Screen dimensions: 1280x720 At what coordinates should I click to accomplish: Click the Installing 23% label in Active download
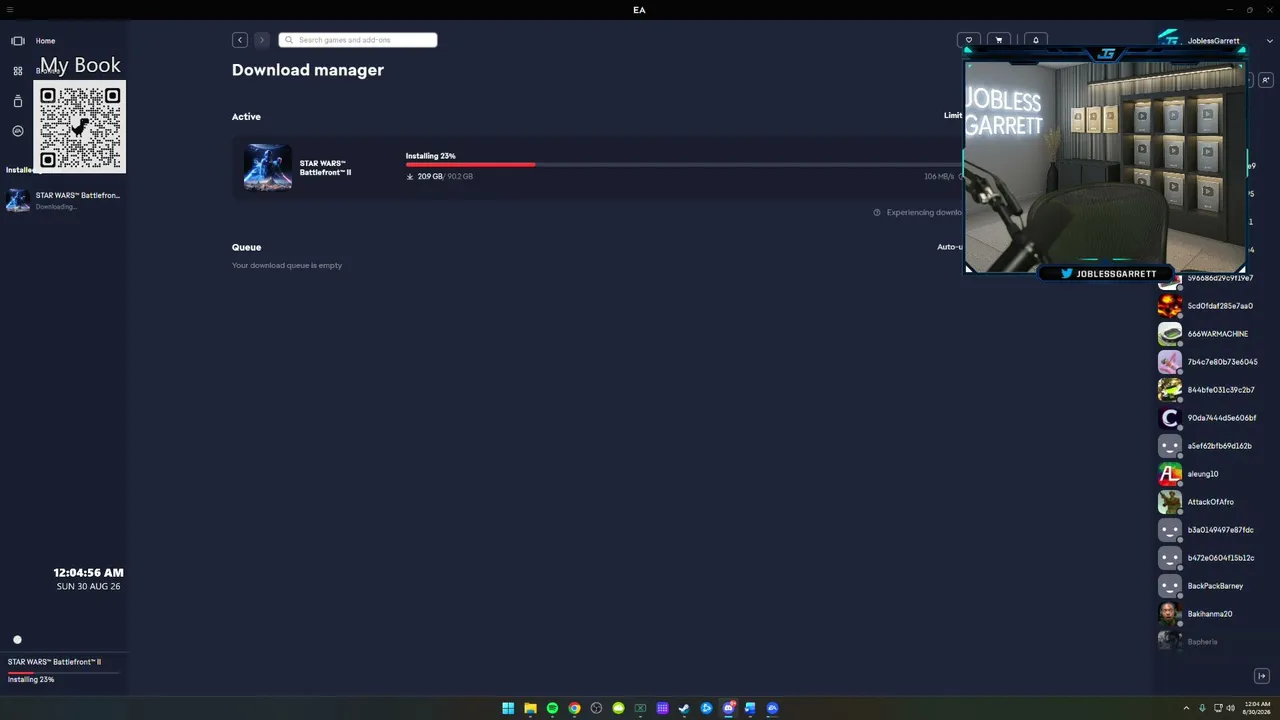[430, 156]
